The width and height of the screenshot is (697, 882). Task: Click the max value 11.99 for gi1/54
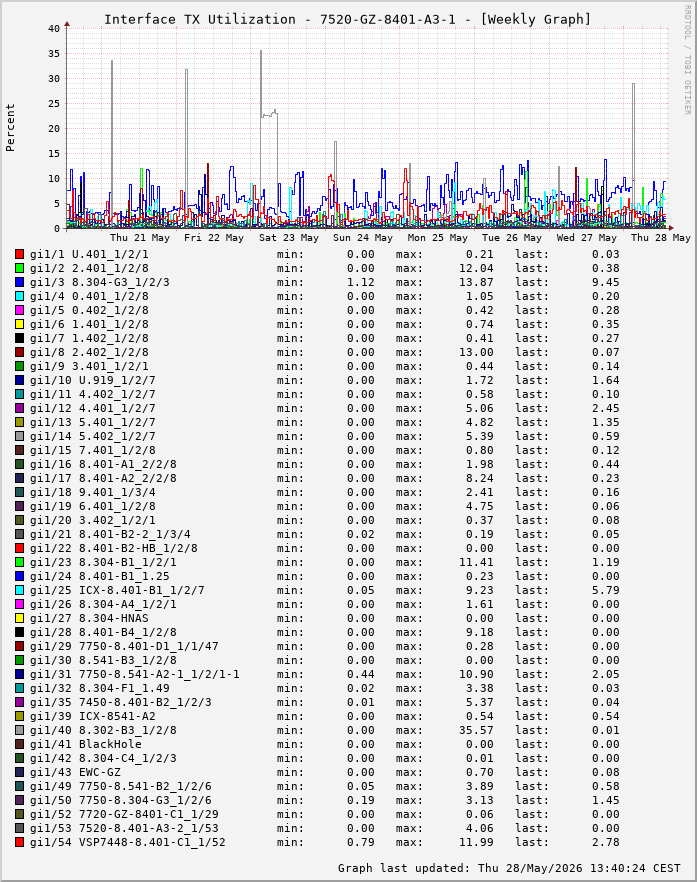(x=476, y=842)
